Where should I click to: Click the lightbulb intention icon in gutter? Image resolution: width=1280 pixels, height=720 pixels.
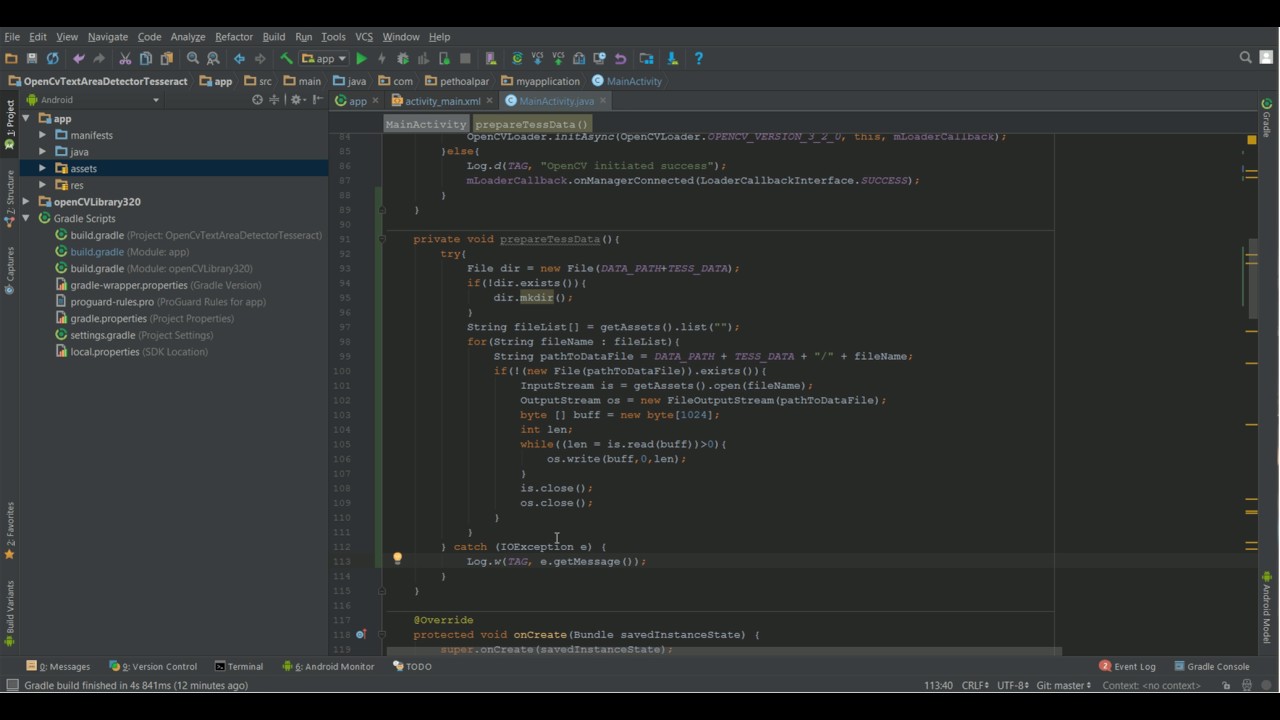coord(397,559)
